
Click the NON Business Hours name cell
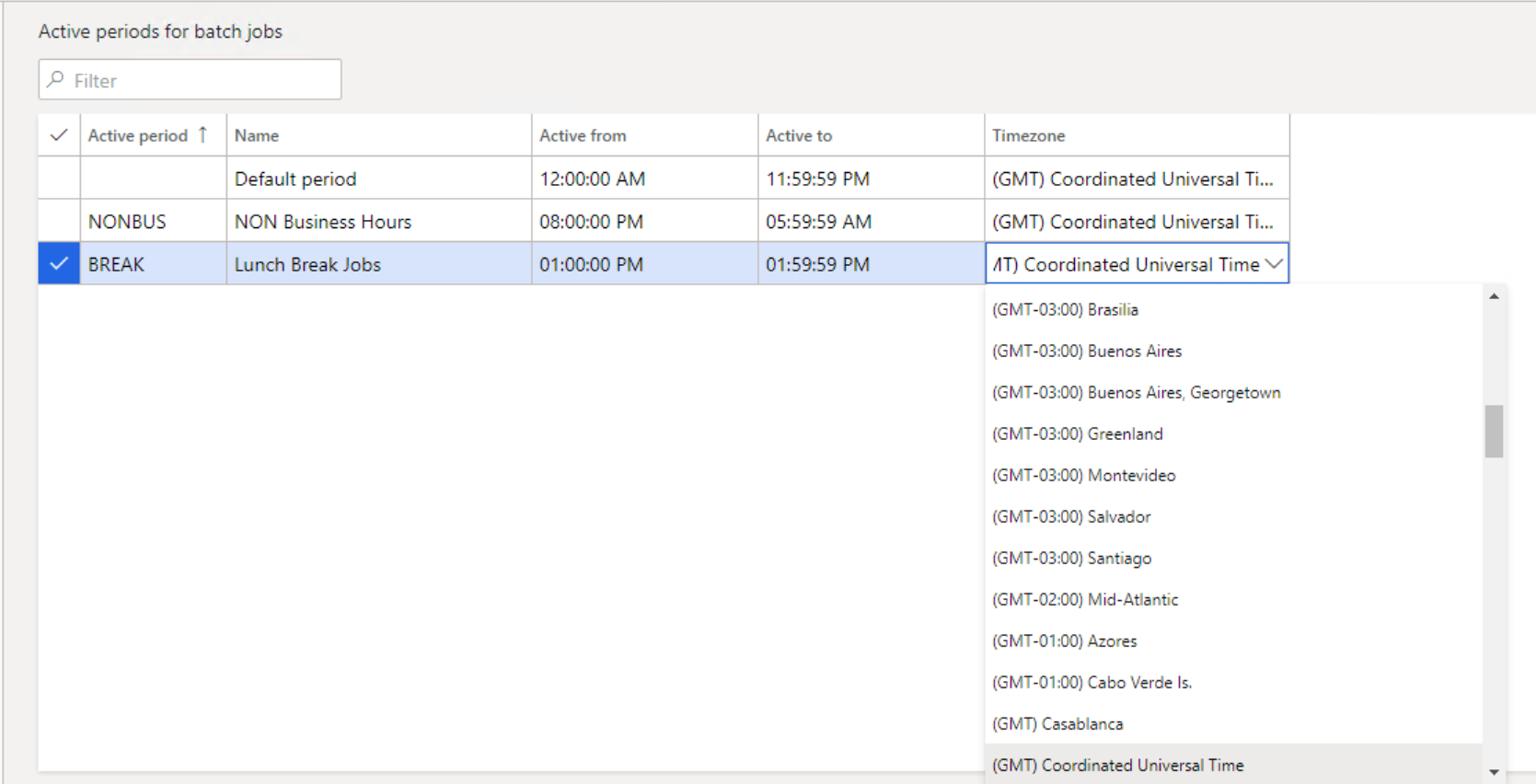tap(379, 222)
